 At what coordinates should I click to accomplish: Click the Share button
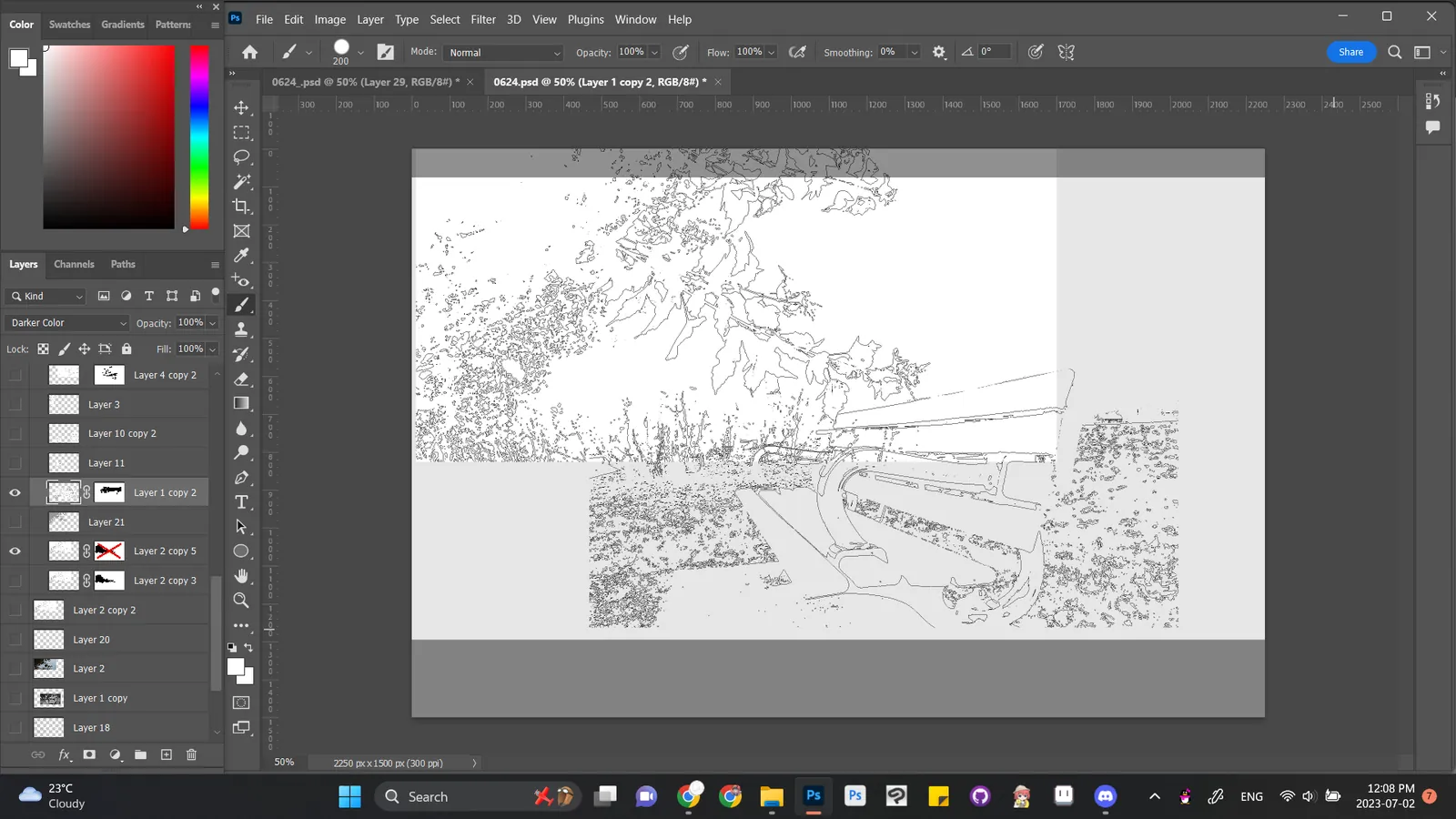[x=1350, y=52]
